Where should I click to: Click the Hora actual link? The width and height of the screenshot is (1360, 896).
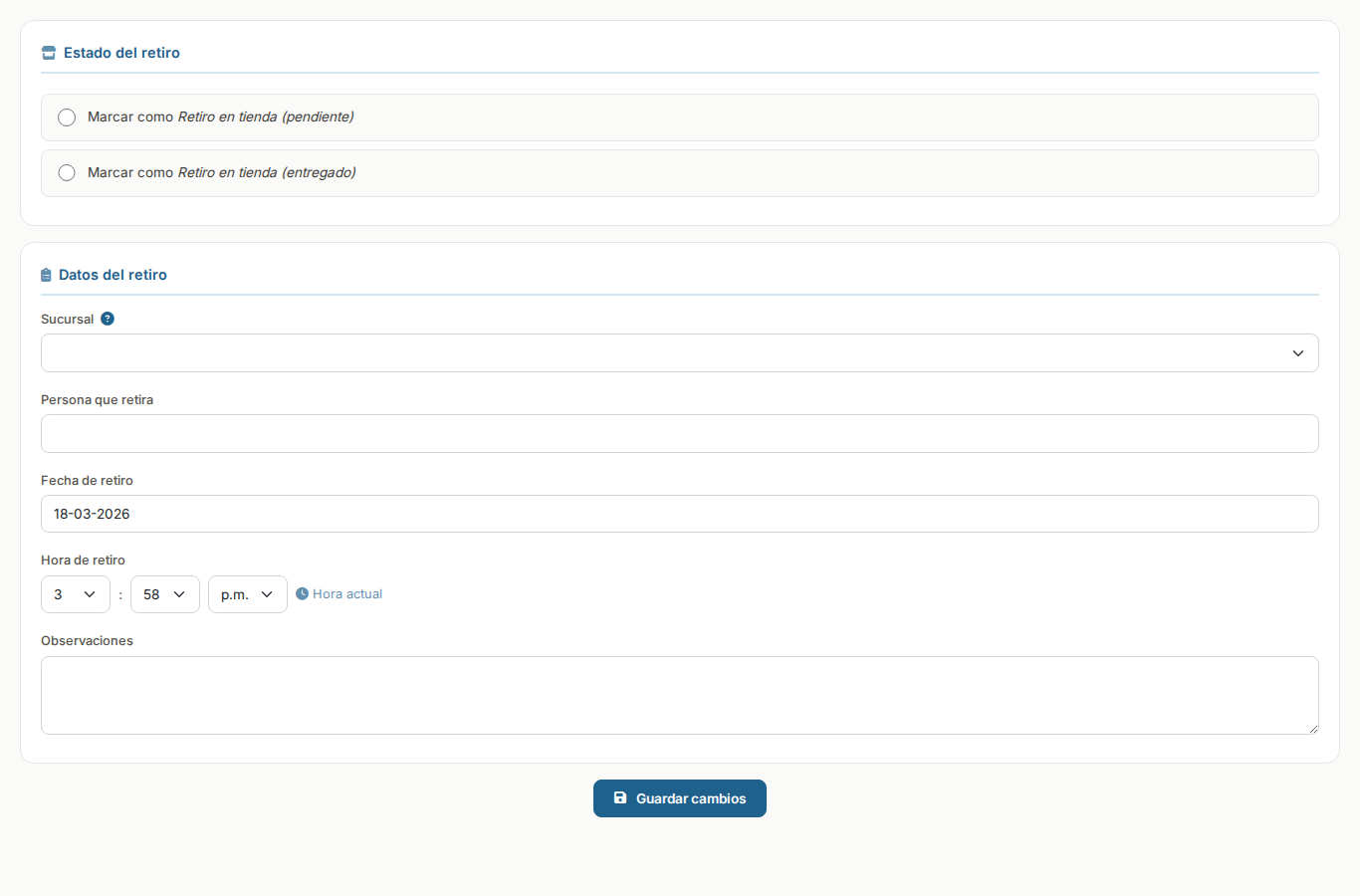pyautogui.click(x=347, y=594)
